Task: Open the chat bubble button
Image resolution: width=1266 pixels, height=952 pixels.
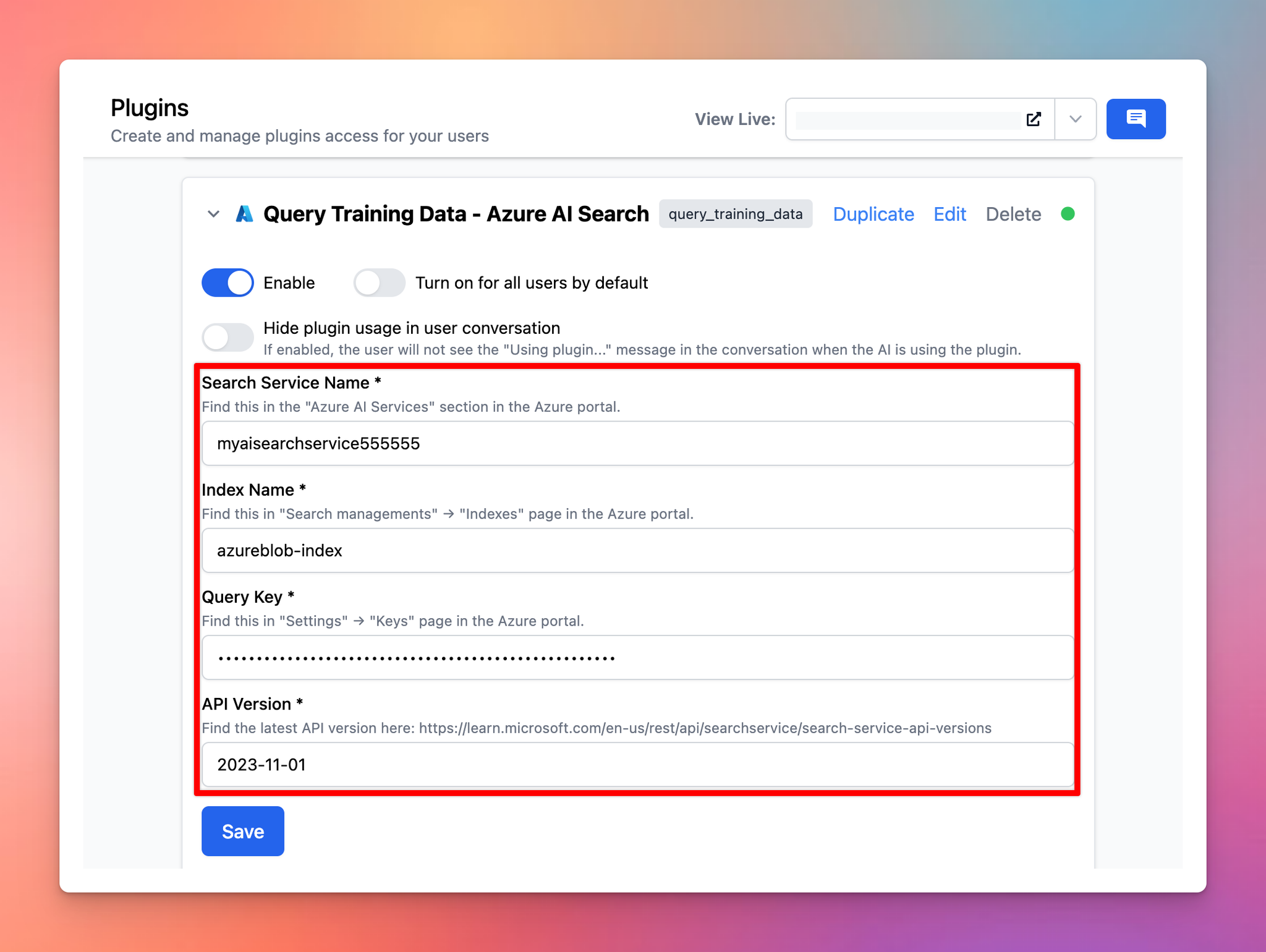Action: (x=1136, y=119)
